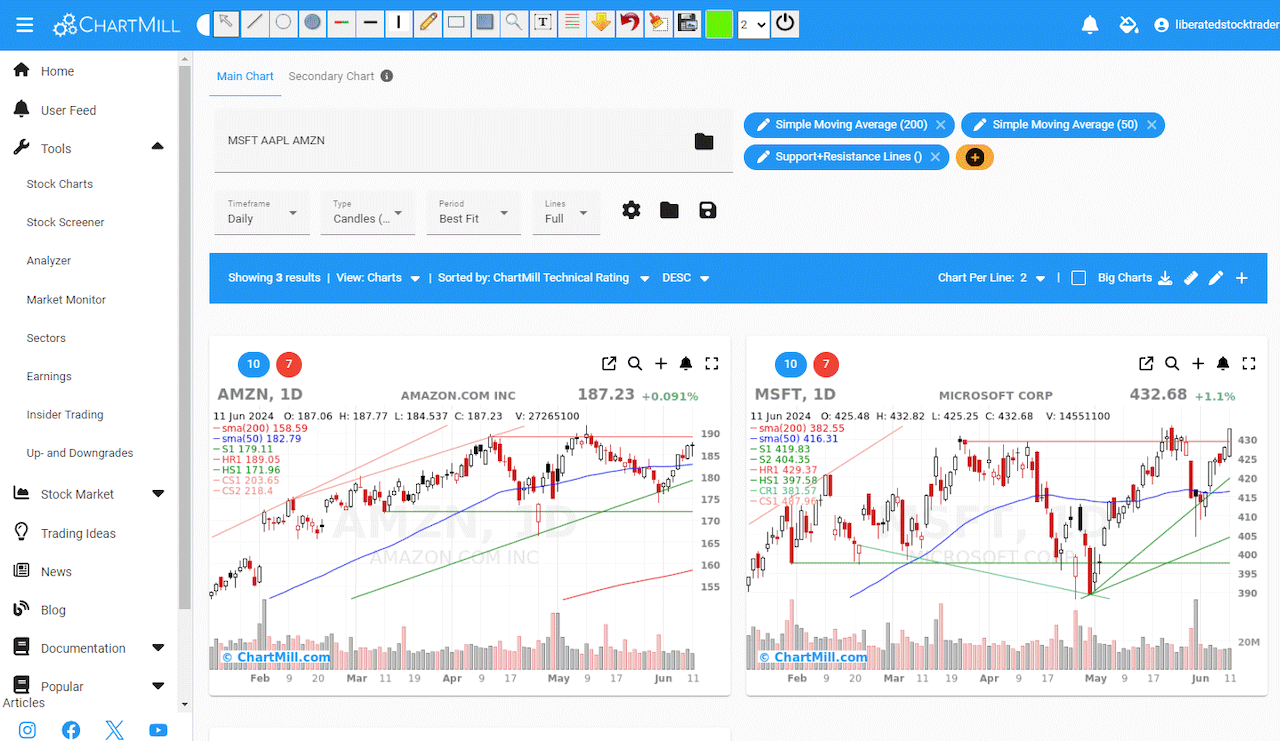1280x741 pixels.
Task: Select the arrow pointer drawing tool
Action: [226, 22]
